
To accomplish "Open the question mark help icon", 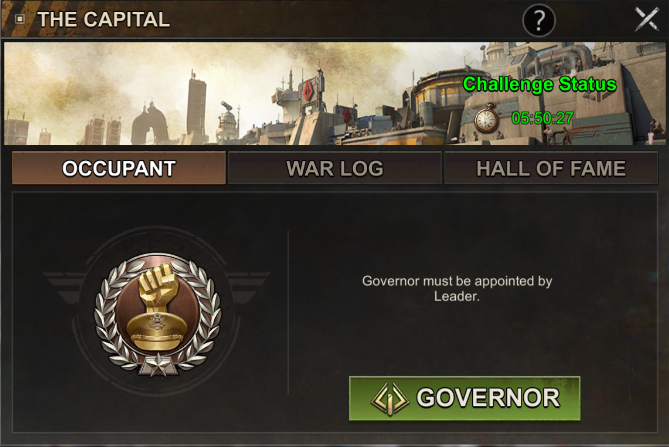I will (x=539, y=20).
